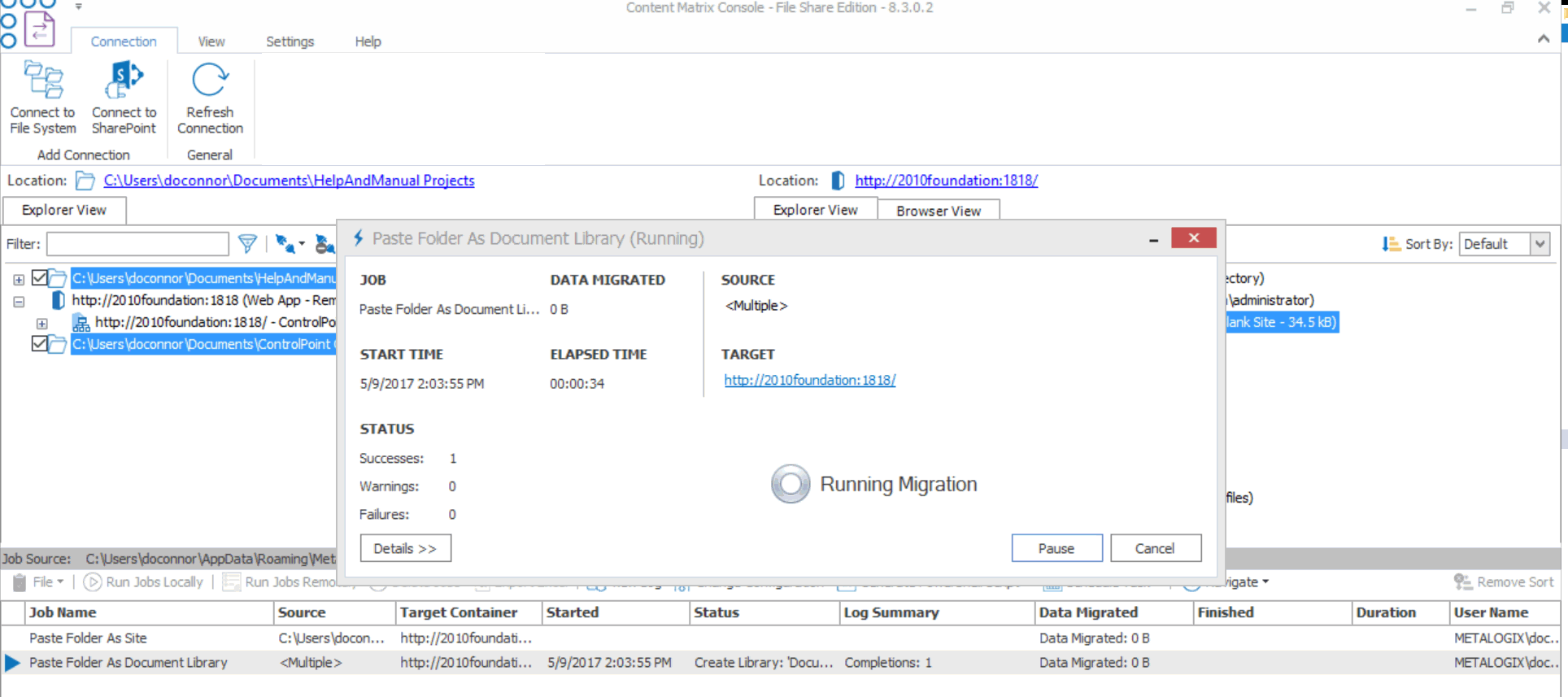Click the disconnect plug icon in left toolbar
The width and height of the screenshot is (1568, 697).
pos(324,243)
